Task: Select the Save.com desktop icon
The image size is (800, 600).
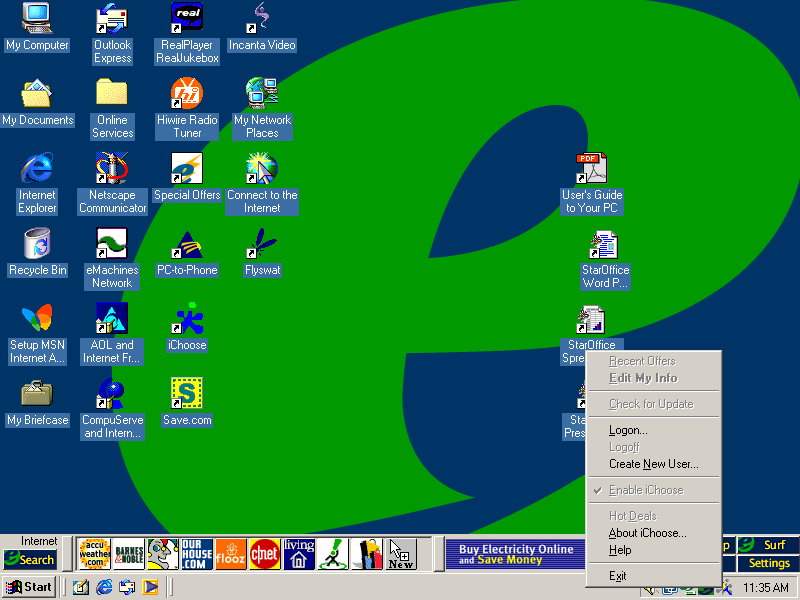Action: [x=187, y=395]
